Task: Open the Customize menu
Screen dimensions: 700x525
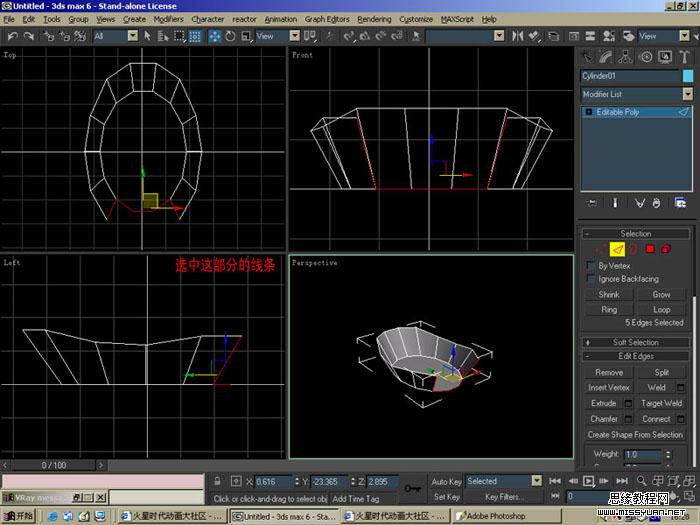Action: point(416,19)
